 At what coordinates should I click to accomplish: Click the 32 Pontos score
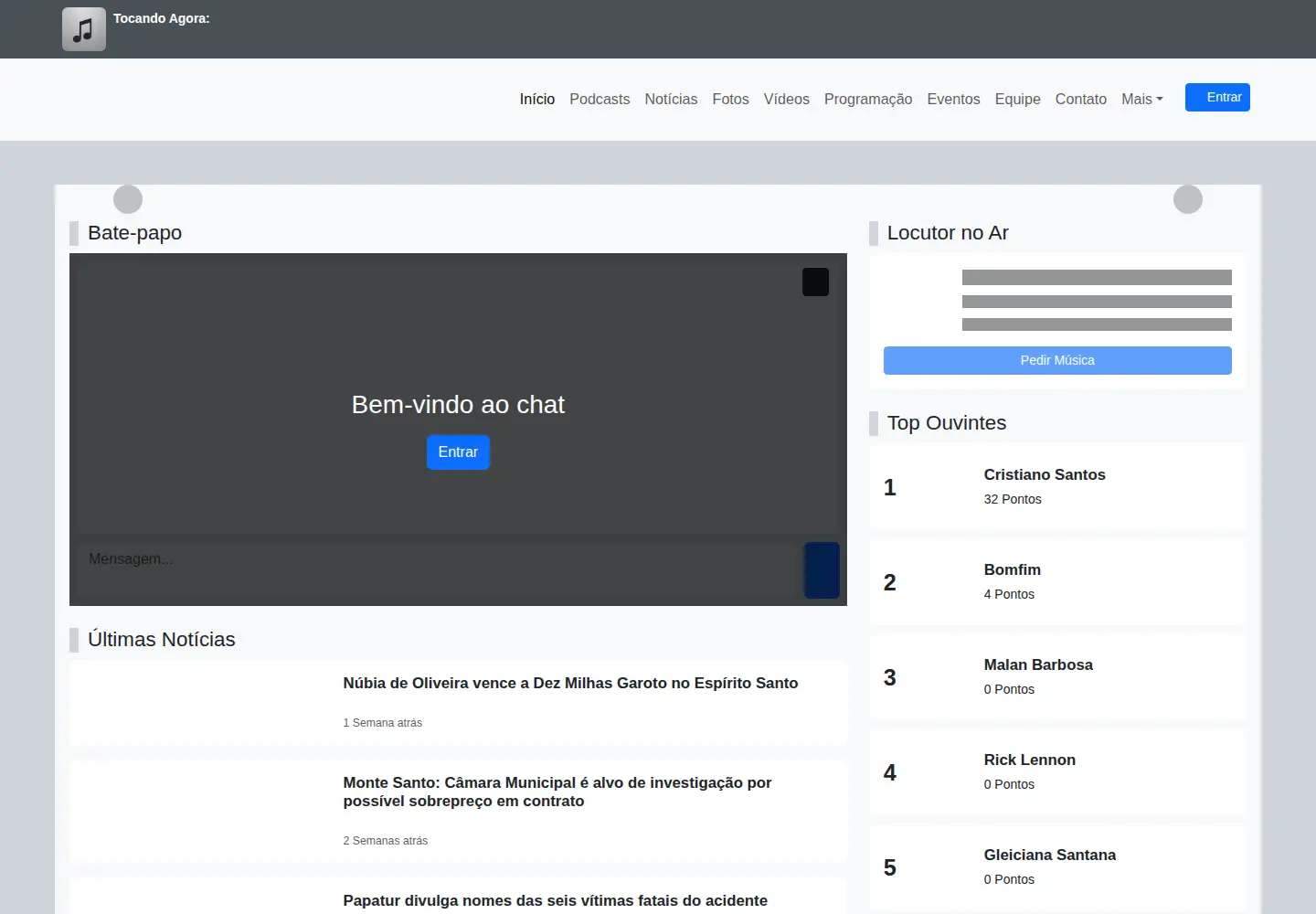click(x=1013, y=499)
